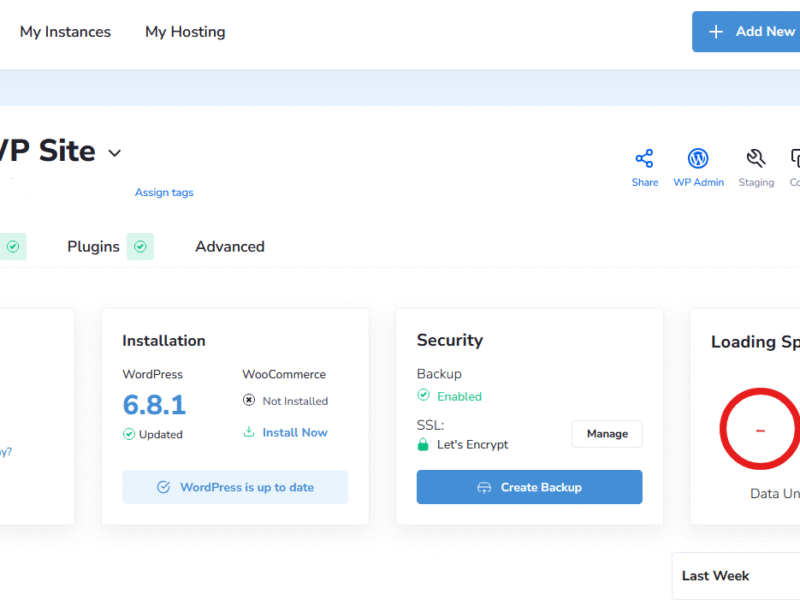Image resolution: width=800 pixels, height=600 pixels.
Task: Click the Install Now WooCommerce link
Action: (x=294, y=432)
